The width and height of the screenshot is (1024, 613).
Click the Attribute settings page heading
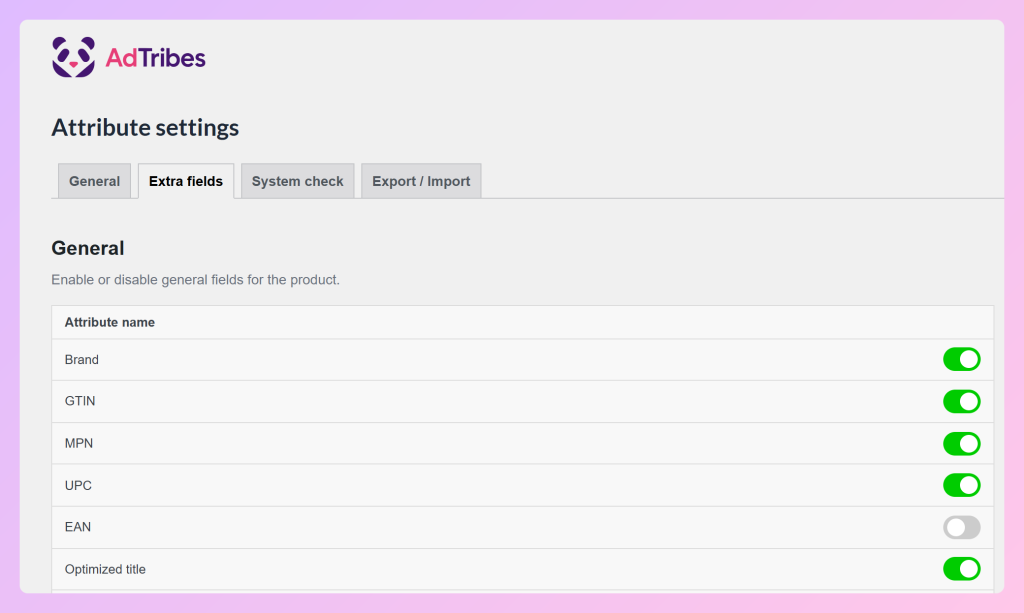click(145, 127)
